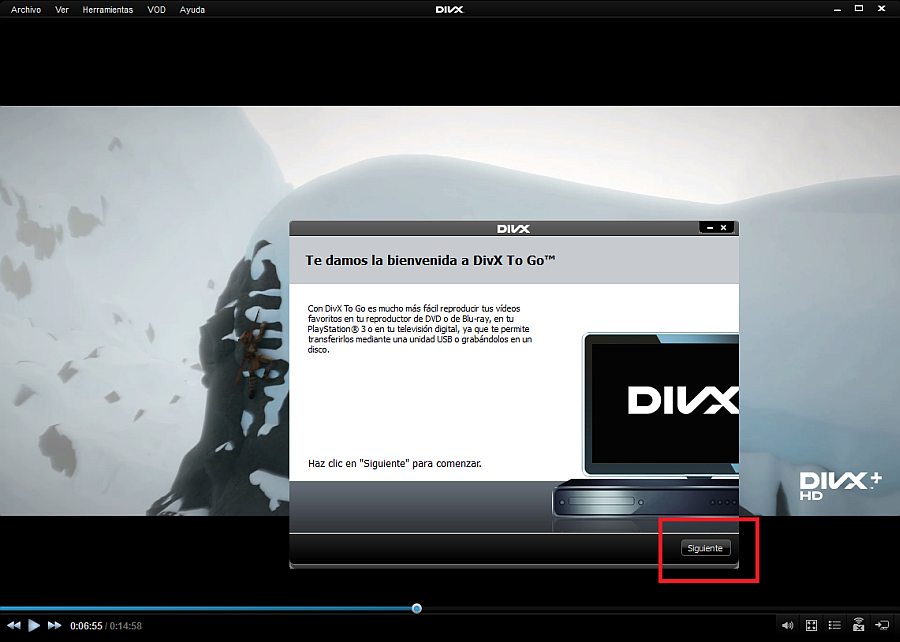Switch to fullscreen via expand icon

click(811, 625)
